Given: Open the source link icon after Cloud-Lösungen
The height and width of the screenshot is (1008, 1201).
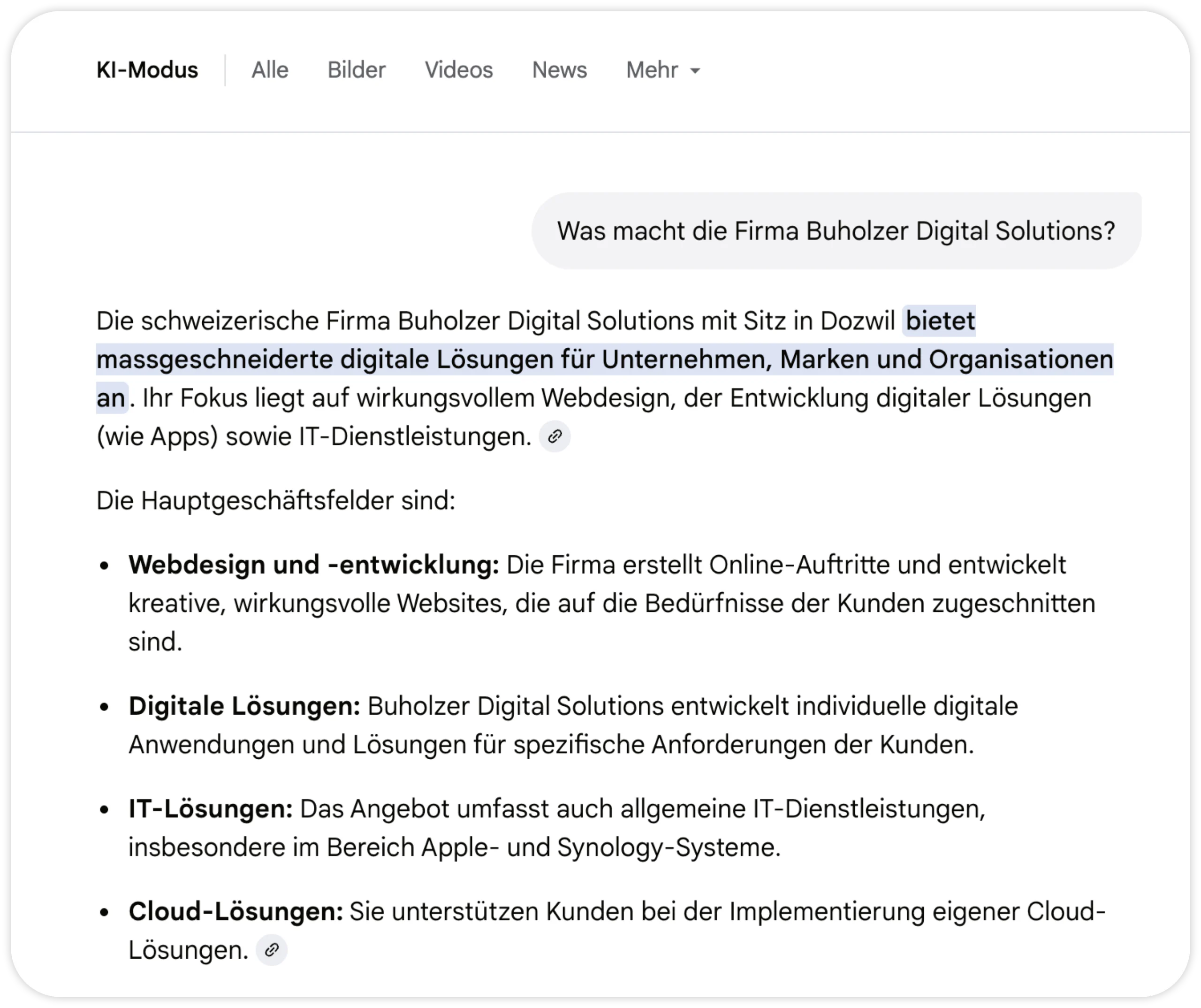Looking at the screenshot, I should click(272, 950).
